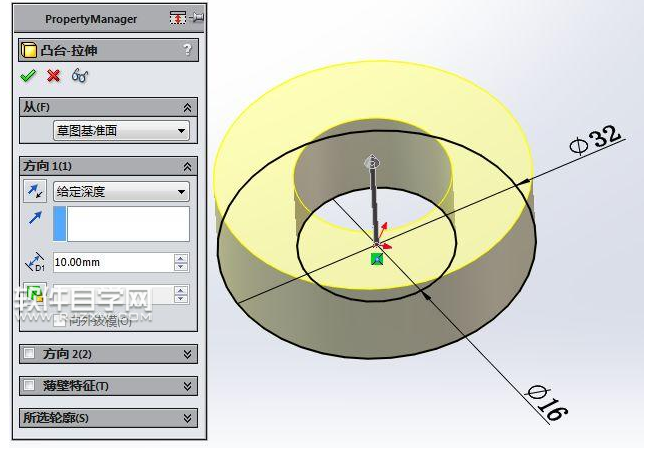The height and width of the screenshot is (457, 645).
Task: Cancel the extrude with red X
Action: coord(53,76)
